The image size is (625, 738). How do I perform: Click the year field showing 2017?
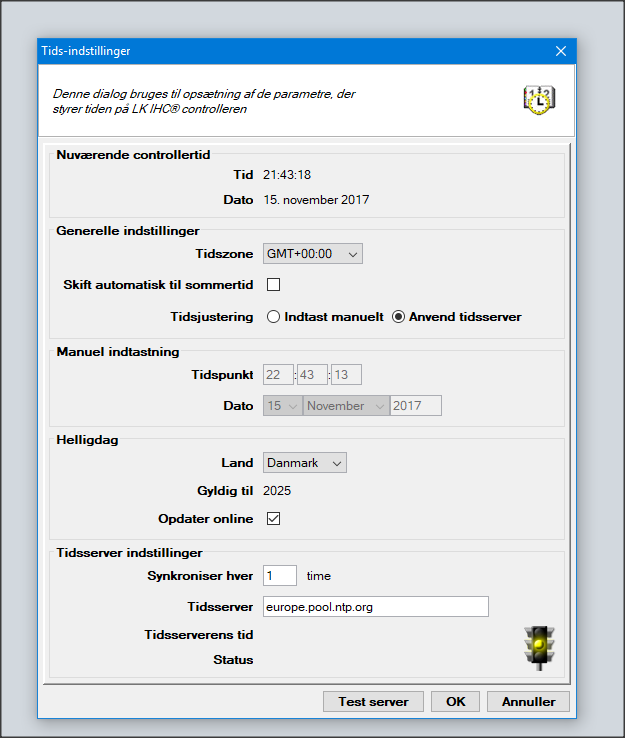pyautogui.click(x=415, y=405)
